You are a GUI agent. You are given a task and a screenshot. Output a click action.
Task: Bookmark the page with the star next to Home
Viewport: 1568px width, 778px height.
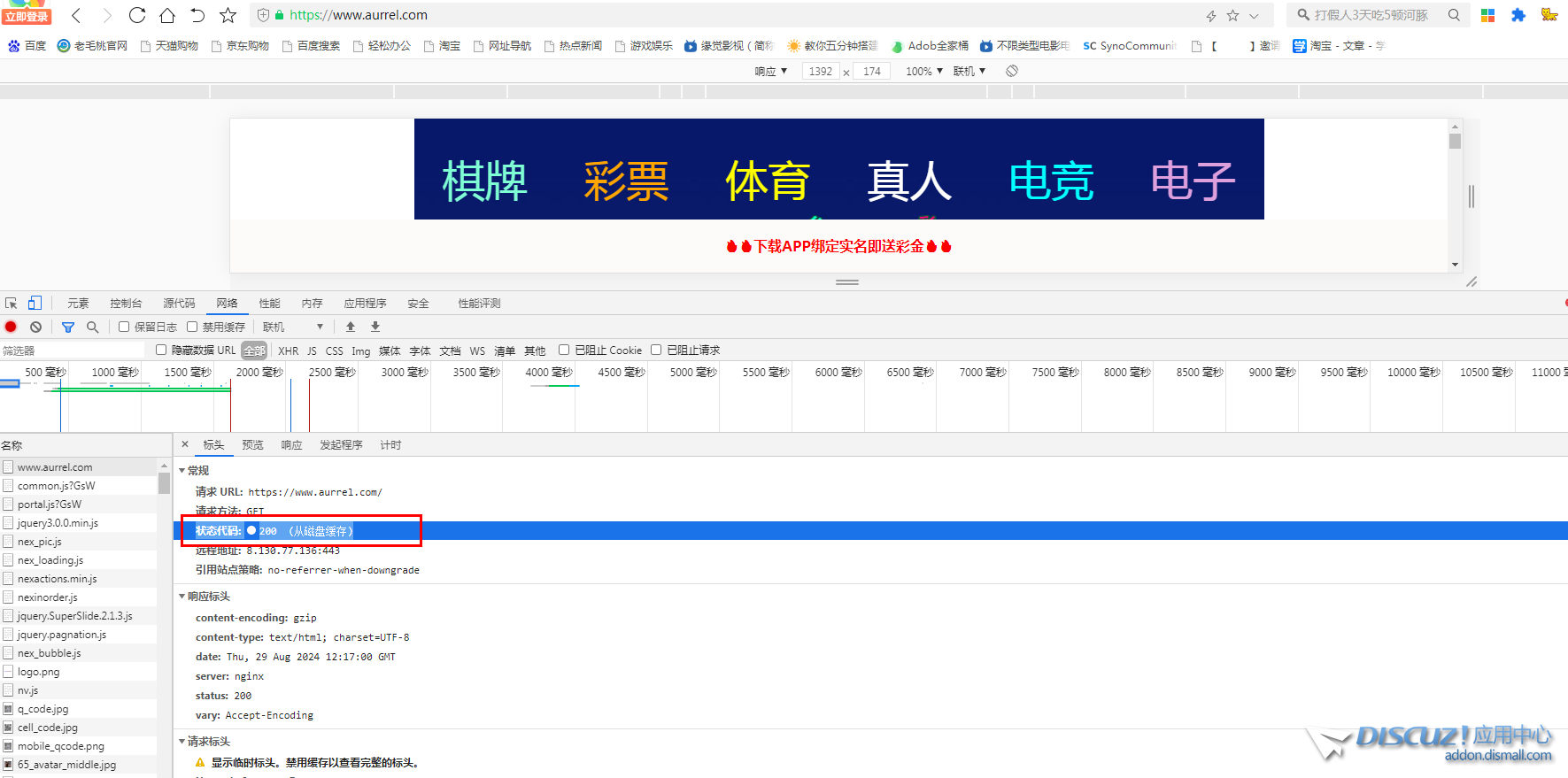228,15
